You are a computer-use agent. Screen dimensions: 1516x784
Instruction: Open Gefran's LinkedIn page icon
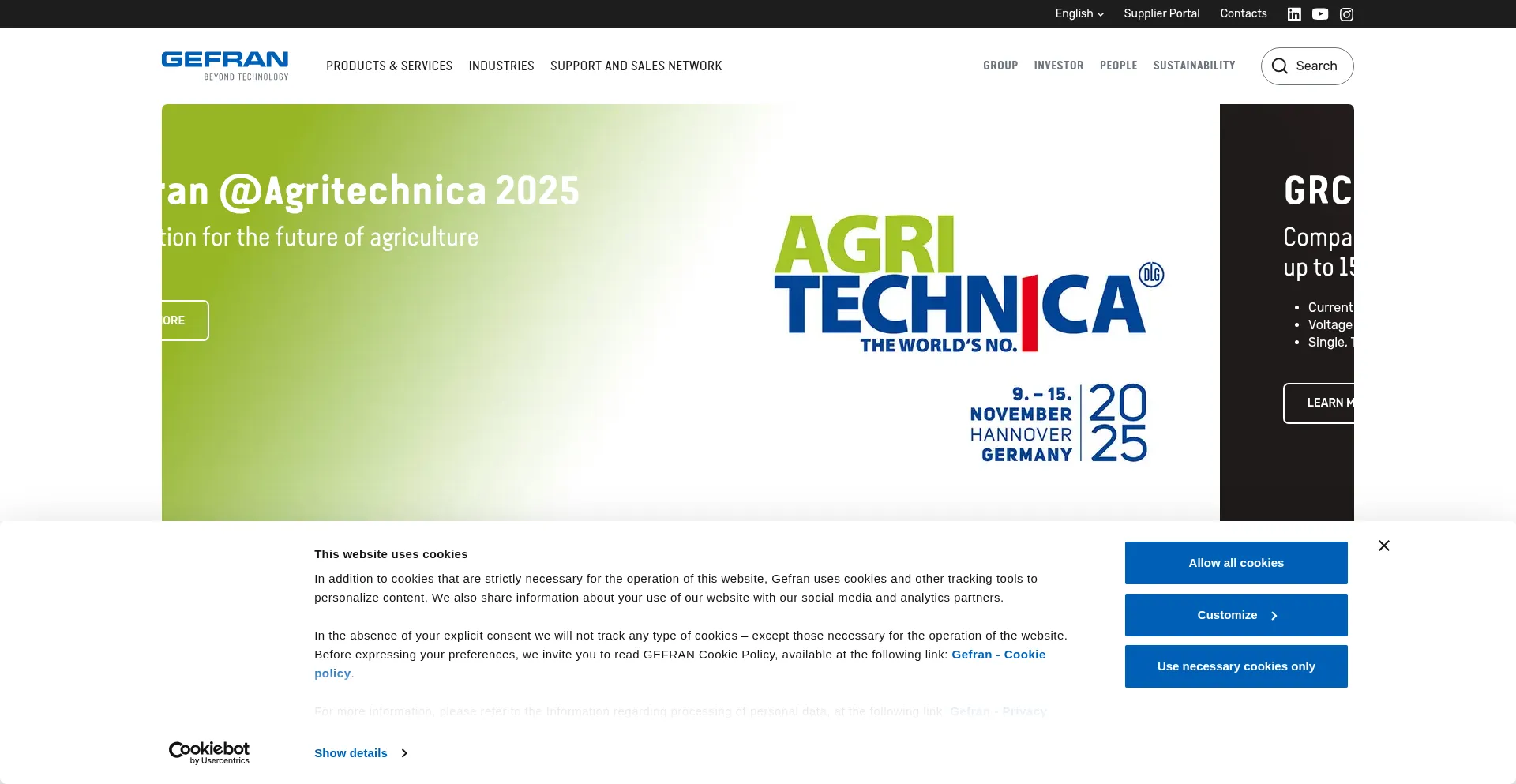[x=1294, y=14]
